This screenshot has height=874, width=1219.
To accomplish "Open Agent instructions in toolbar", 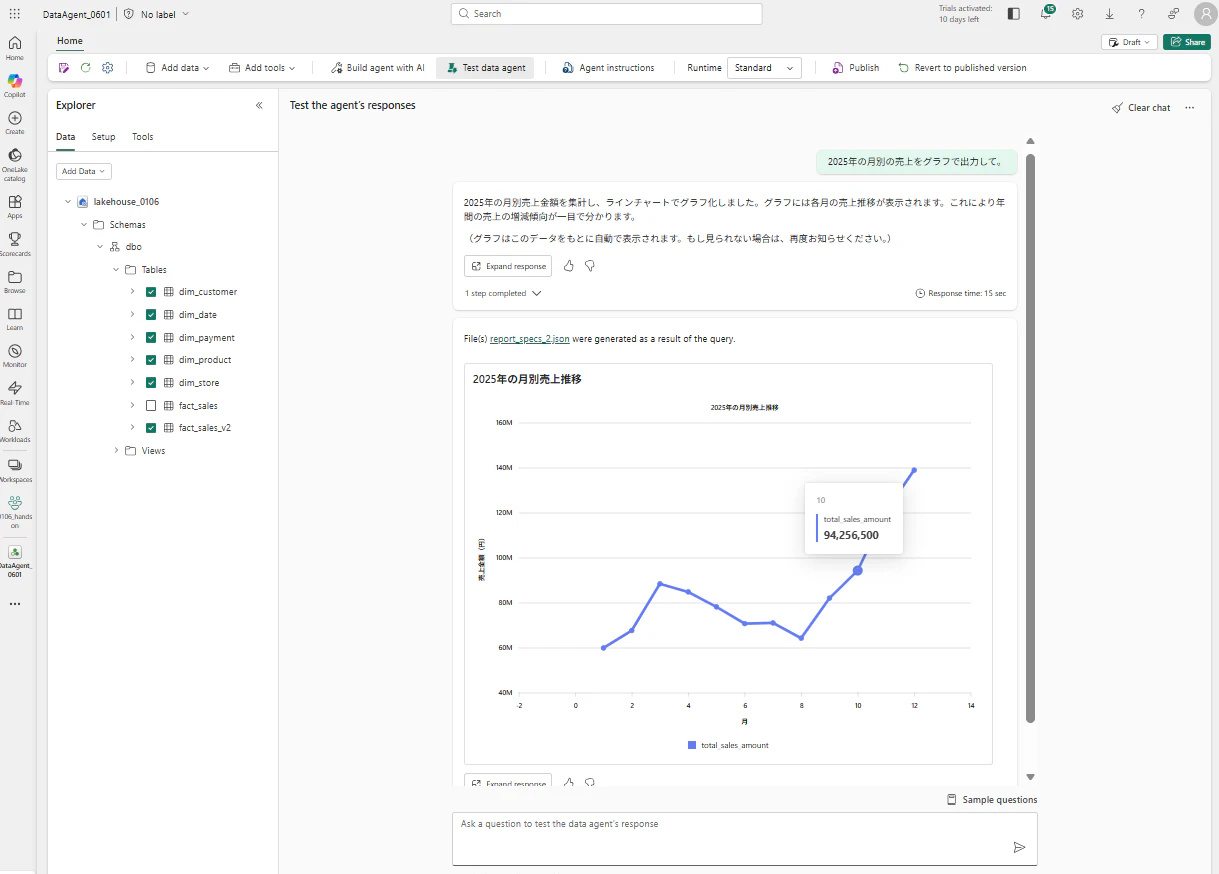I will tap(608, 68).
